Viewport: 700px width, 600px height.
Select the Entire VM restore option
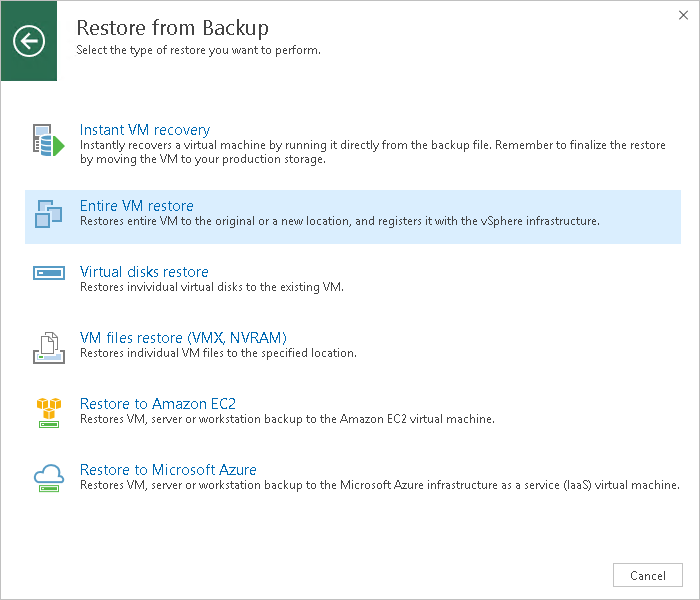tap(136, 206)
